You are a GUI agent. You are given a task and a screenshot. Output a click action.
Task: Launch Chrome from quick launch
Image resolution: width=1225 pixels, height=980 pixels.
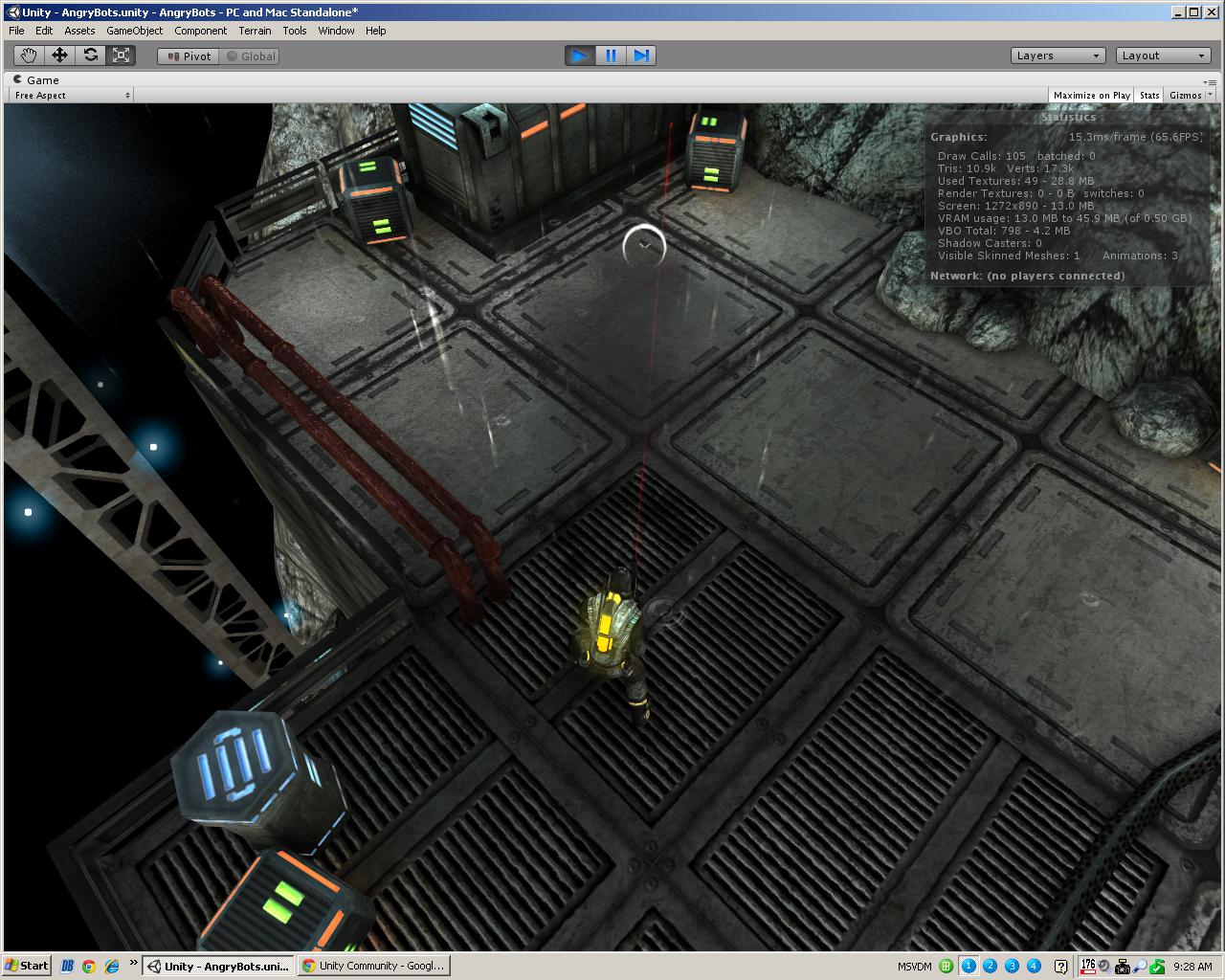point(89,966)
